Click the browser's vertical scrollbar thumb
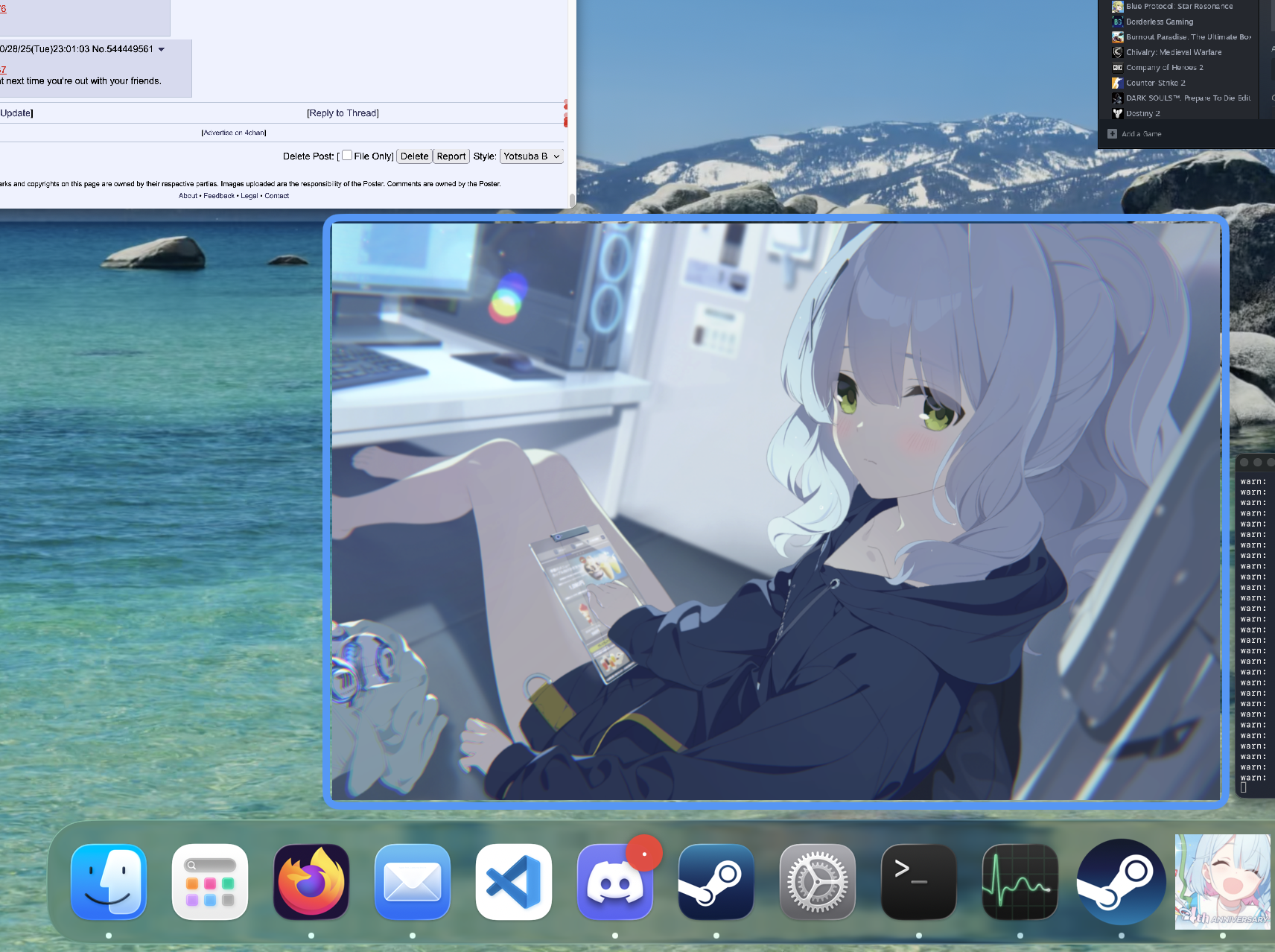The height and width of the screenshot is (952, 1275). click(572, 200)
